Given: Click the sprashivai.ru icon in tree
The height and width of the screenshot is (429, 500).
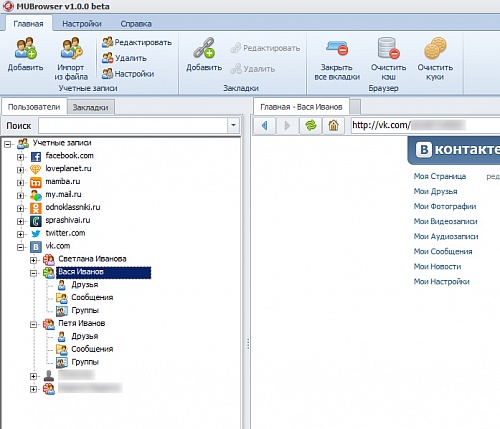Looking at the screenshot, I should [36, 221].
